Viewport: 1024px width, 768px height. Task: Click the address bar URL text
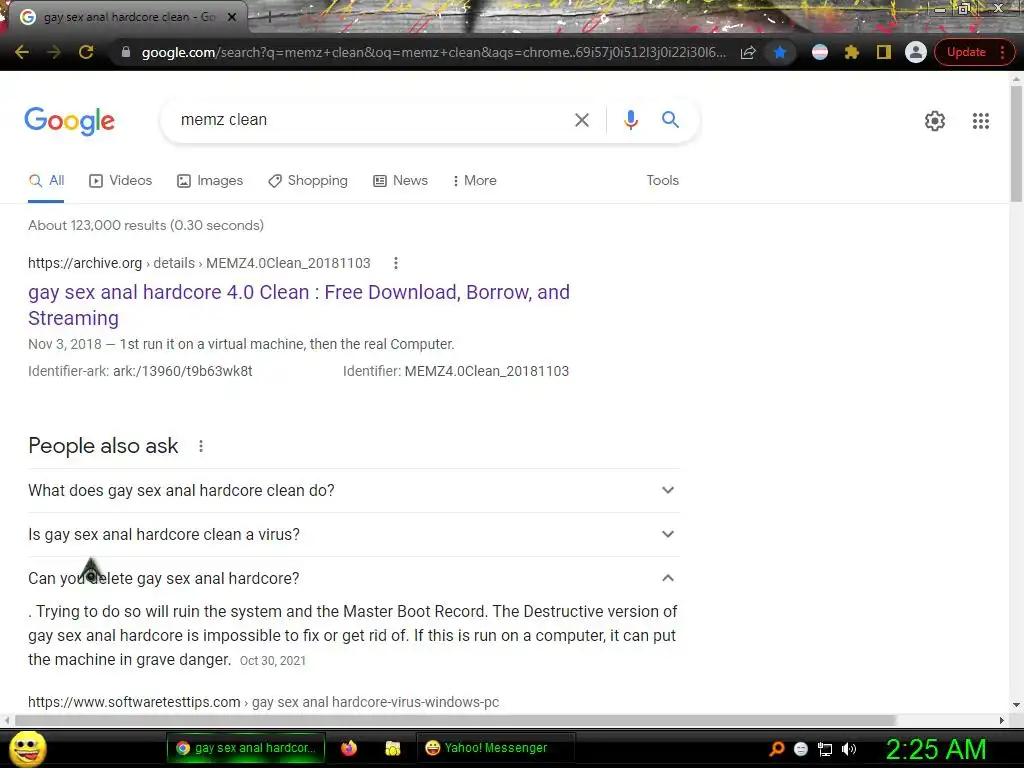434,52
